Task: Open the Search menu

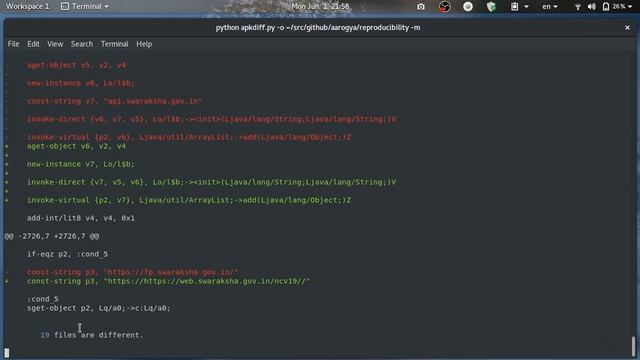Action: [82, 44]
